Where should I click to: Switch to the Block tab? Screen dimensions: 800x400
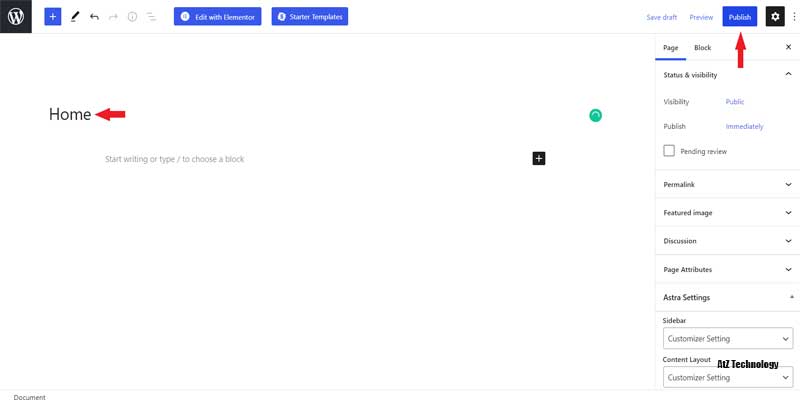click(x=703, y=47)
